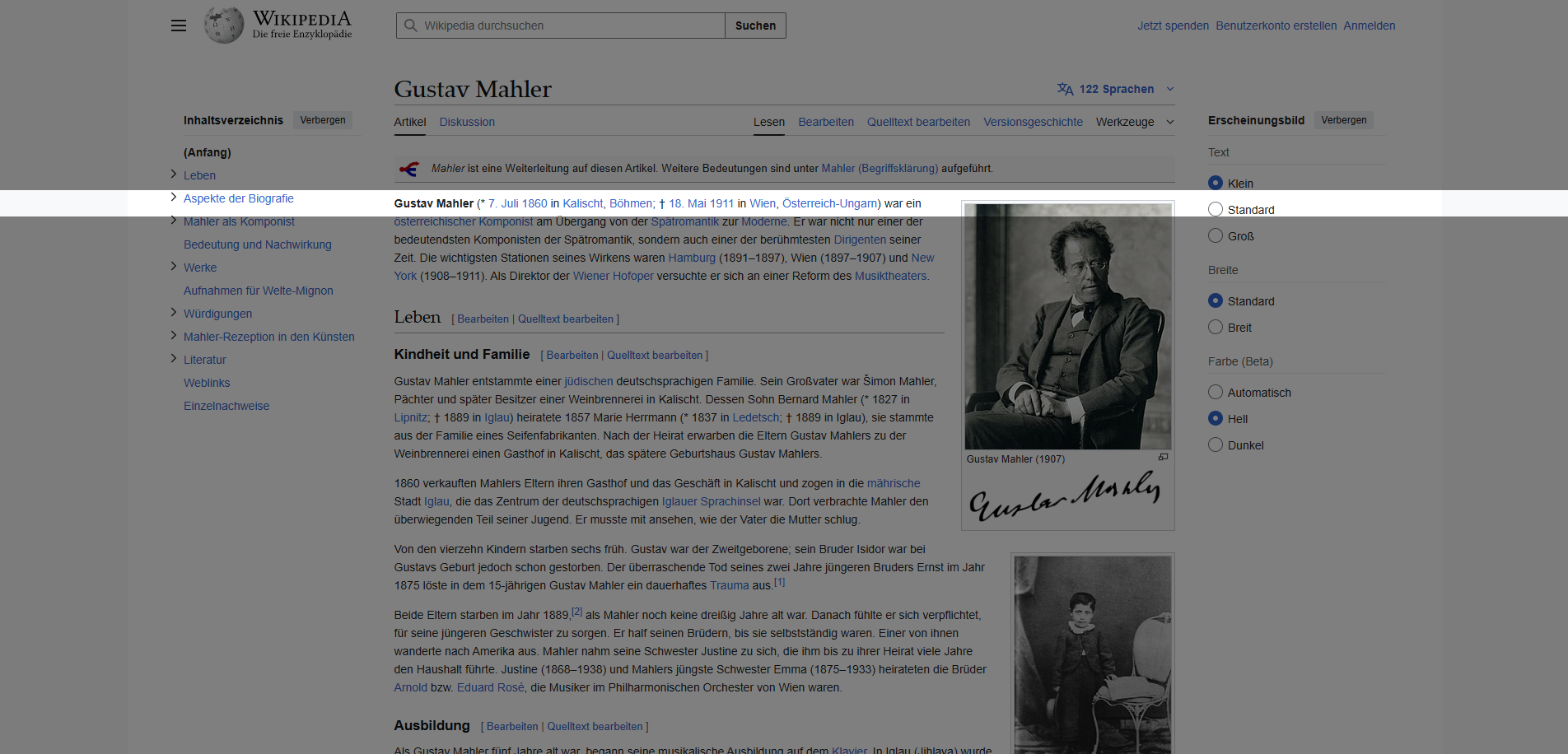The width and height of the screenshot is (1568, 754).
Task: Click the magnifying glass search icon
Action: click(410, 26)
